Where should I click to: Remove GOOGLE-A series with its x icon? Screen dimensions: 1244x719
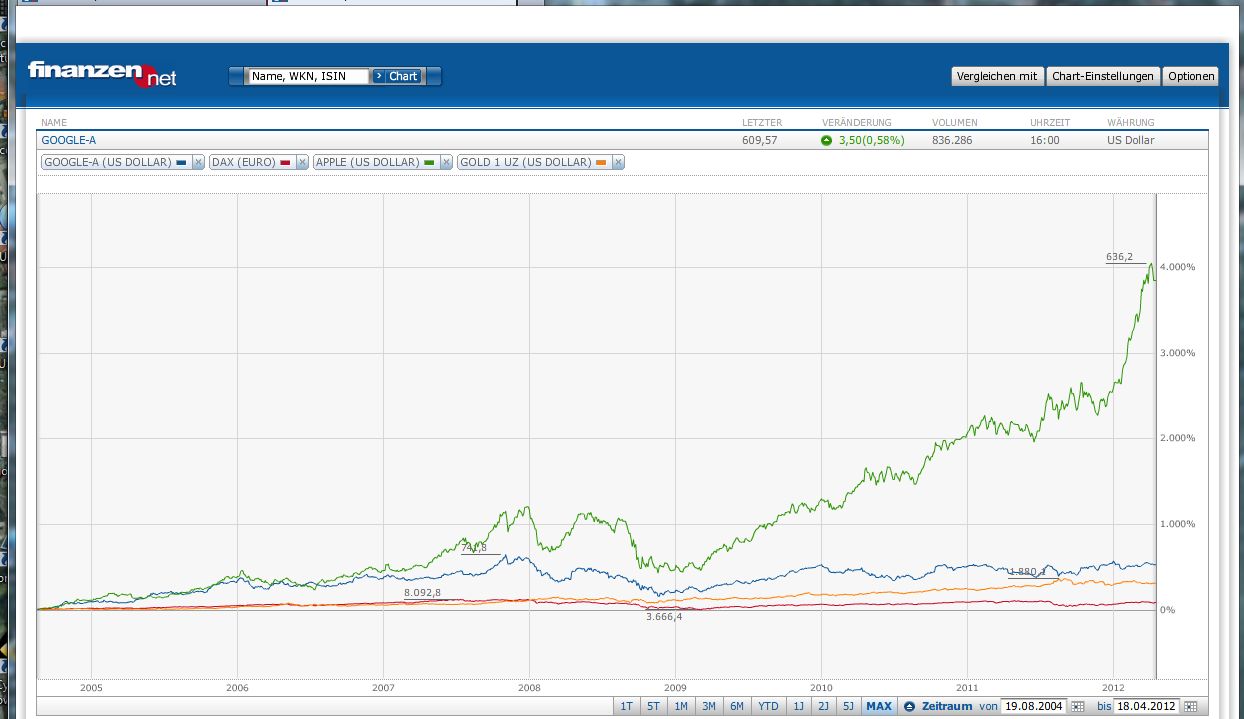click(x=198, y=162)
